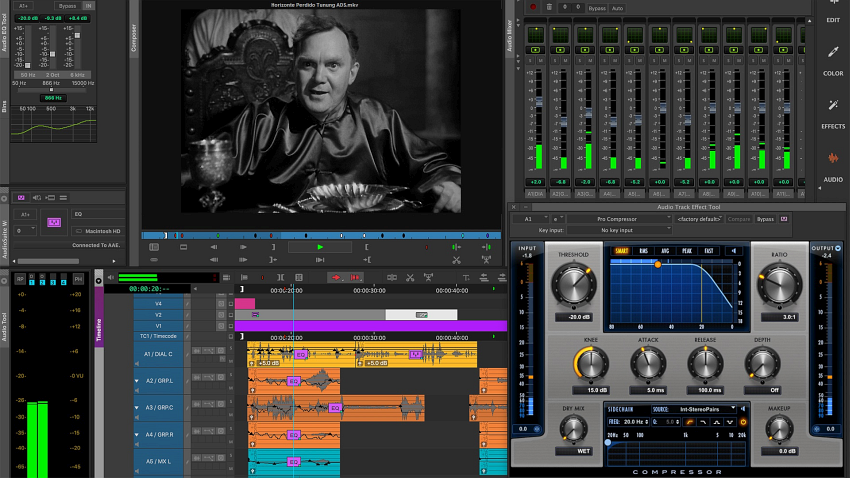Click the KNEE knob in compressor
The height and width of the screenshot is (478, 850).
pyautogui.click(x=590, y=364)
